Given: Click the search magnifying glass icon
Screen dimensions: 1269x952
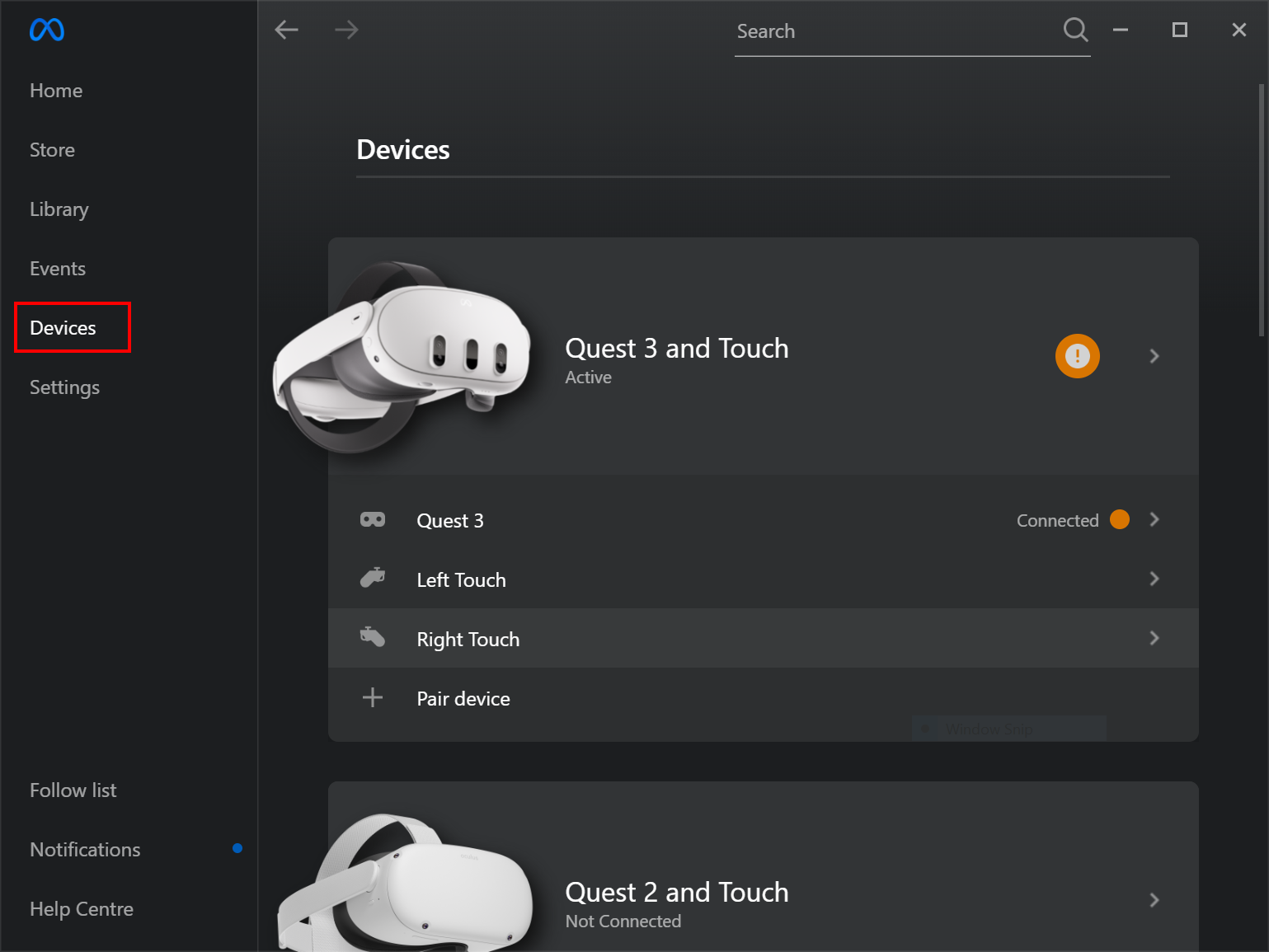Looking at the screenshot, I should pos(1075,30).
